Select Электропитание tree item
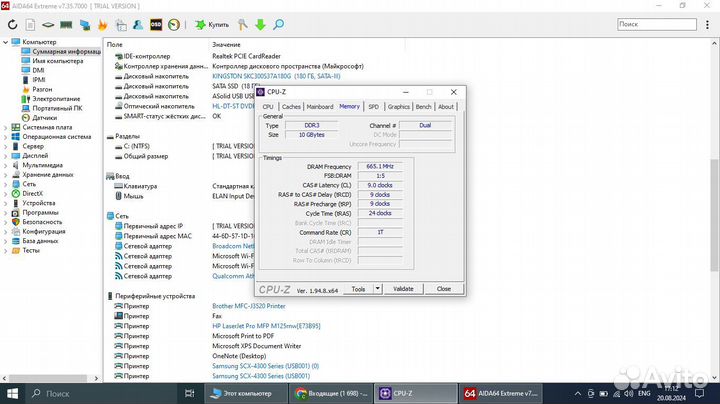 pyautogui.click(x=56, y=99)
